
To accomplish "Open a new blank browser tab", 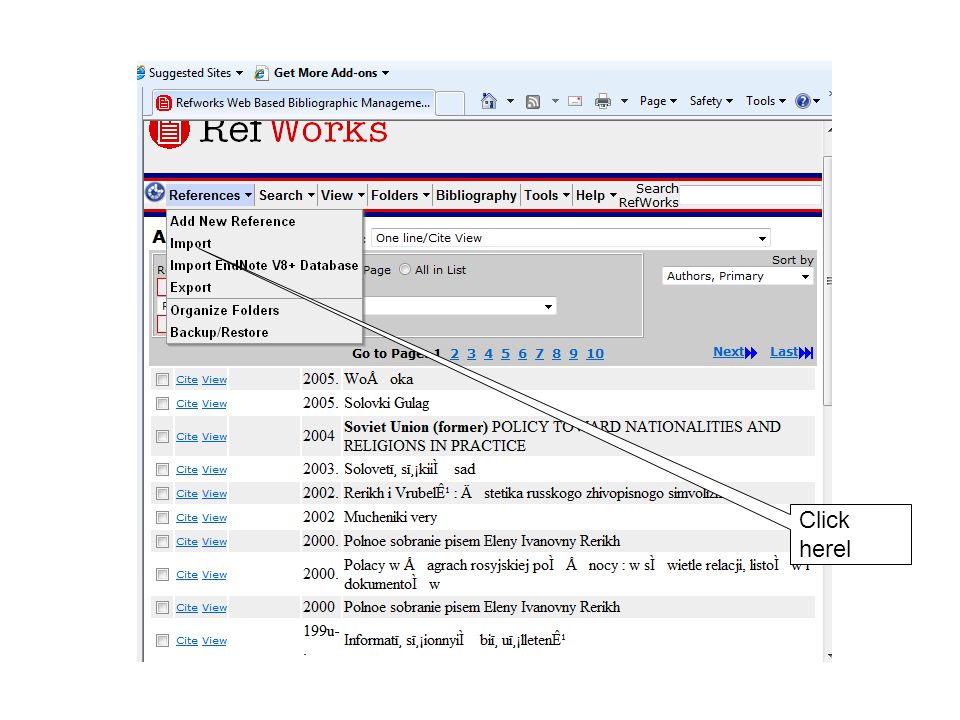I will coord(450,103).
